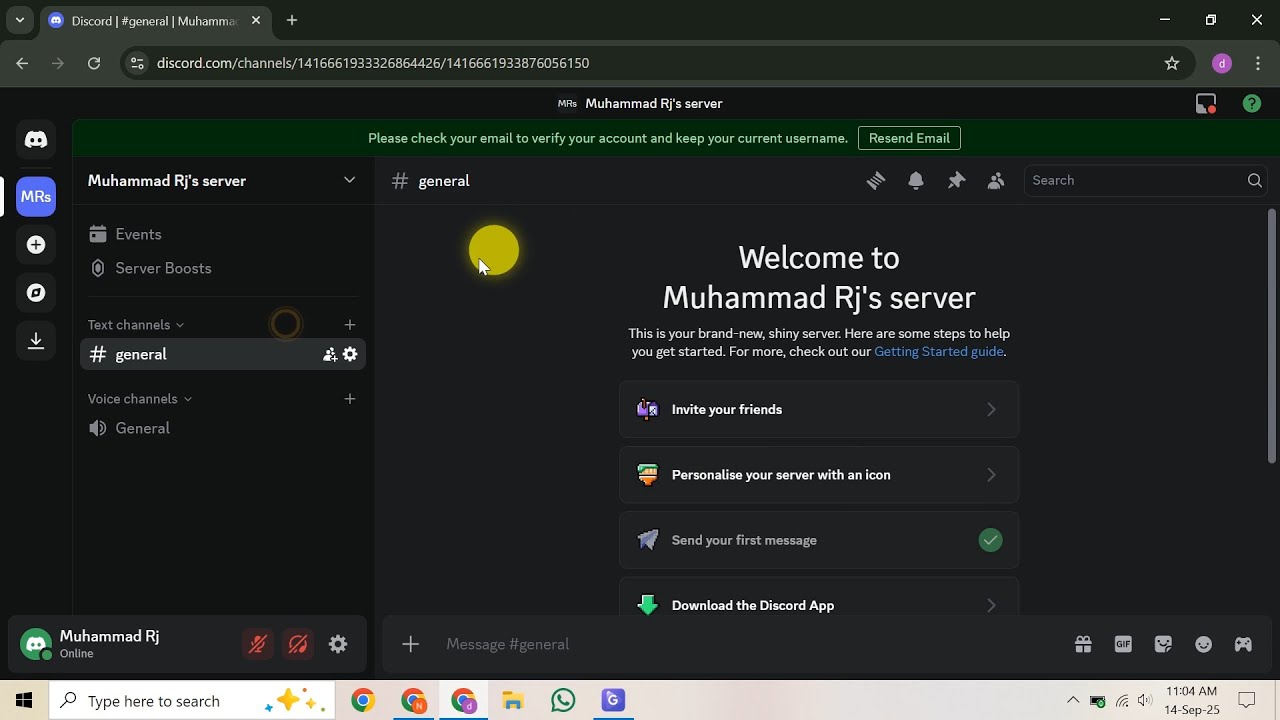Open user settings gear icon
Image resolution: width=1280 pixels, height=720 pixels.
coord(338,645)
